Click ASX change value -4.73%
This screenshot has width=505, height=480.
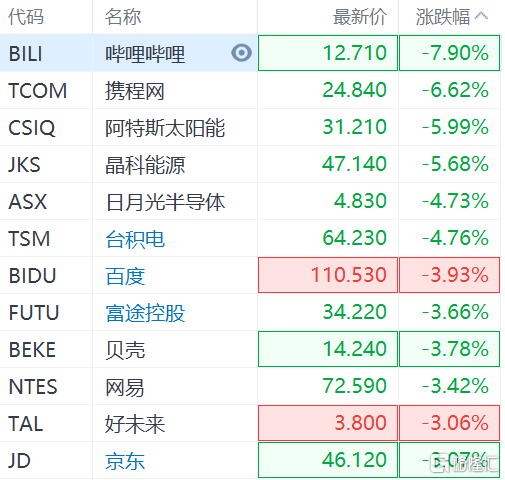pyautogui.click(x=455, y=201)
